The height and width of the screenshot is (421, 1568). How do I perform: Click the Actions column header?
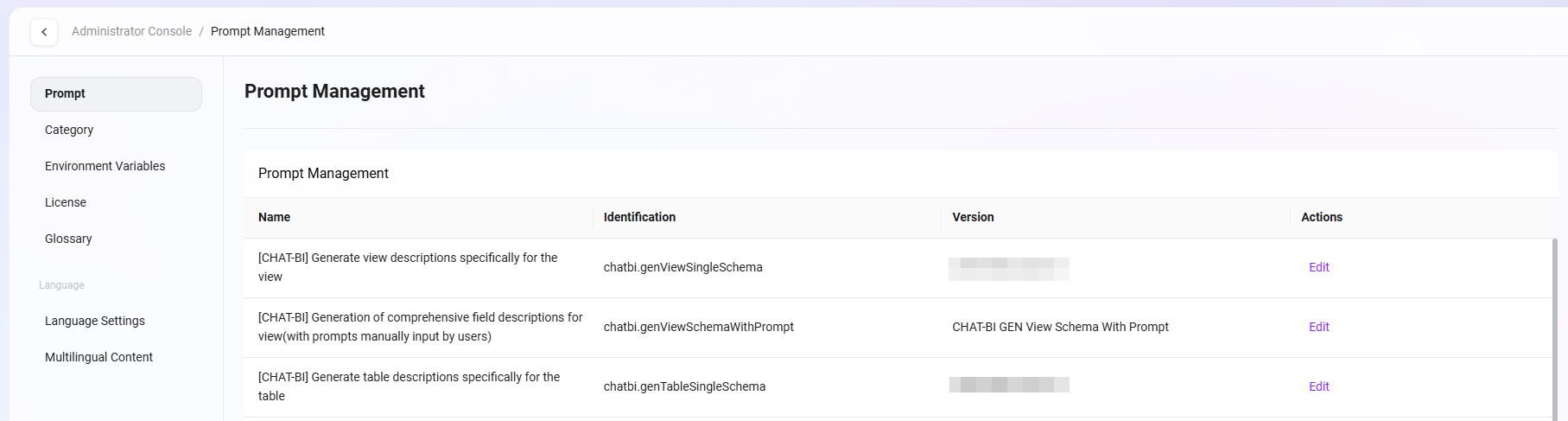[1321, 217]
